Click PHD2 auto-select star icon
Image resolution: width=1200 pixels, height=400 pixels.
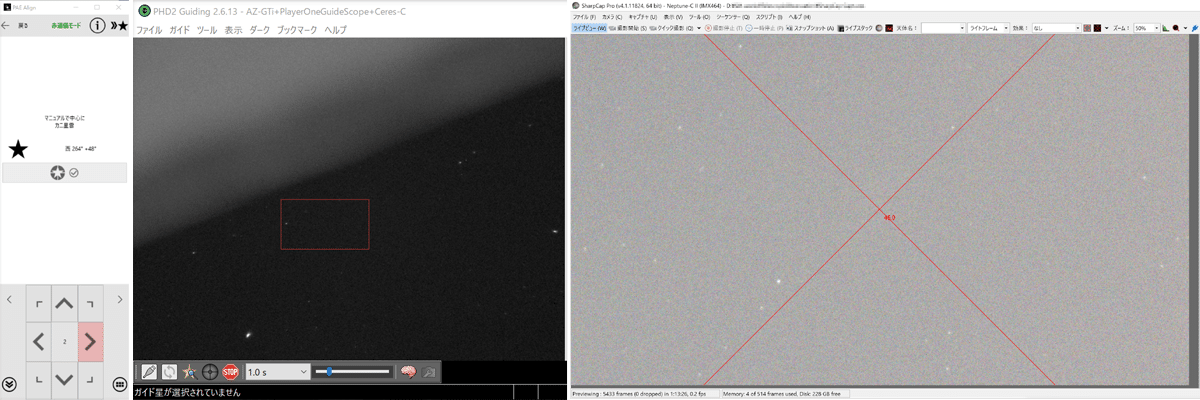[190, 371]
